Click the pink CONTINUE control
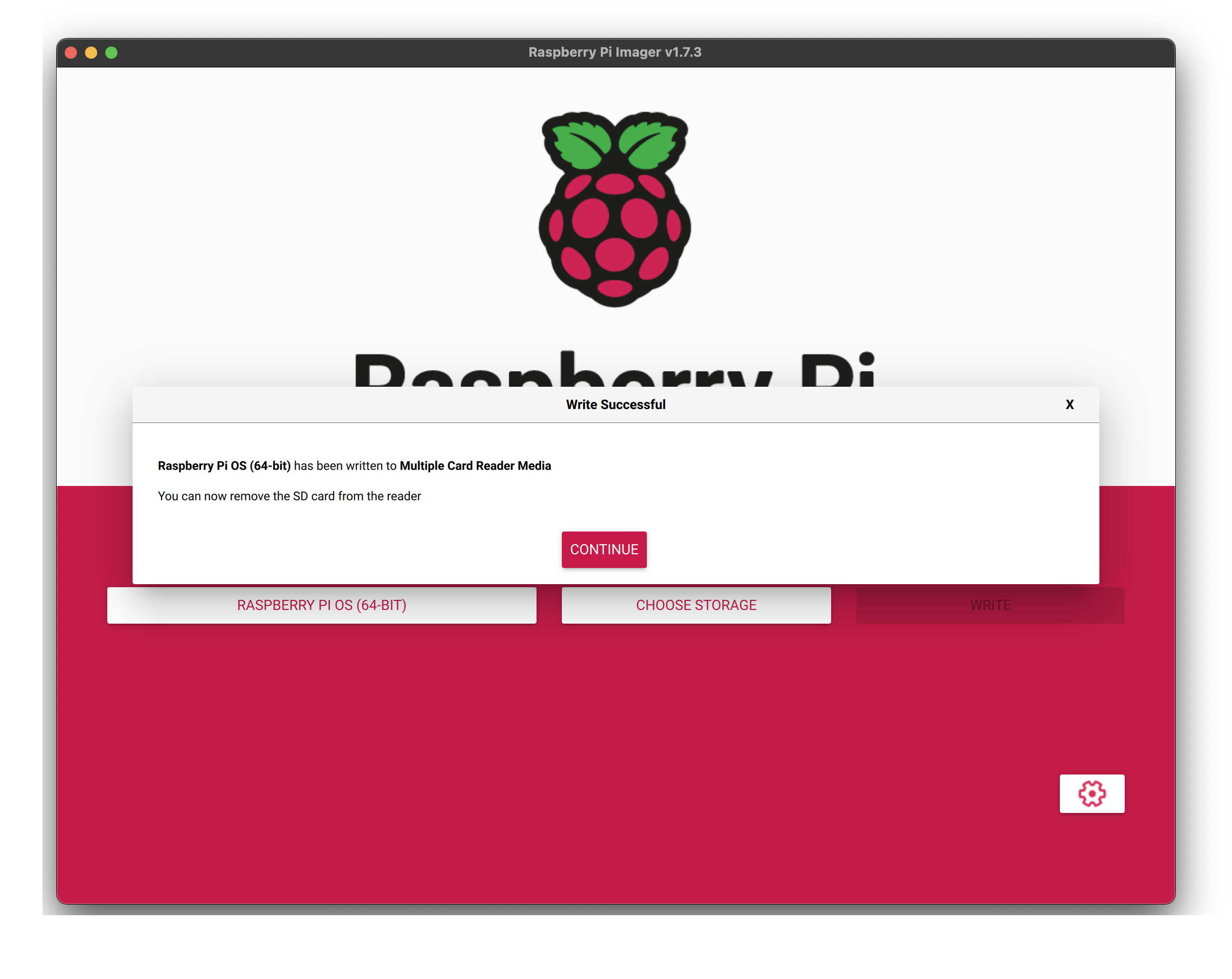The image size is (1232, 979). tap(604, 549)
